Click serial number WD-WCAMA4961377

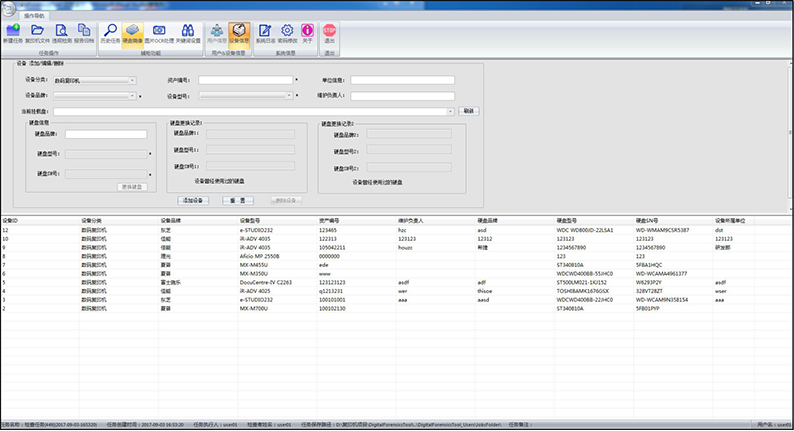[x=661, y=273]
